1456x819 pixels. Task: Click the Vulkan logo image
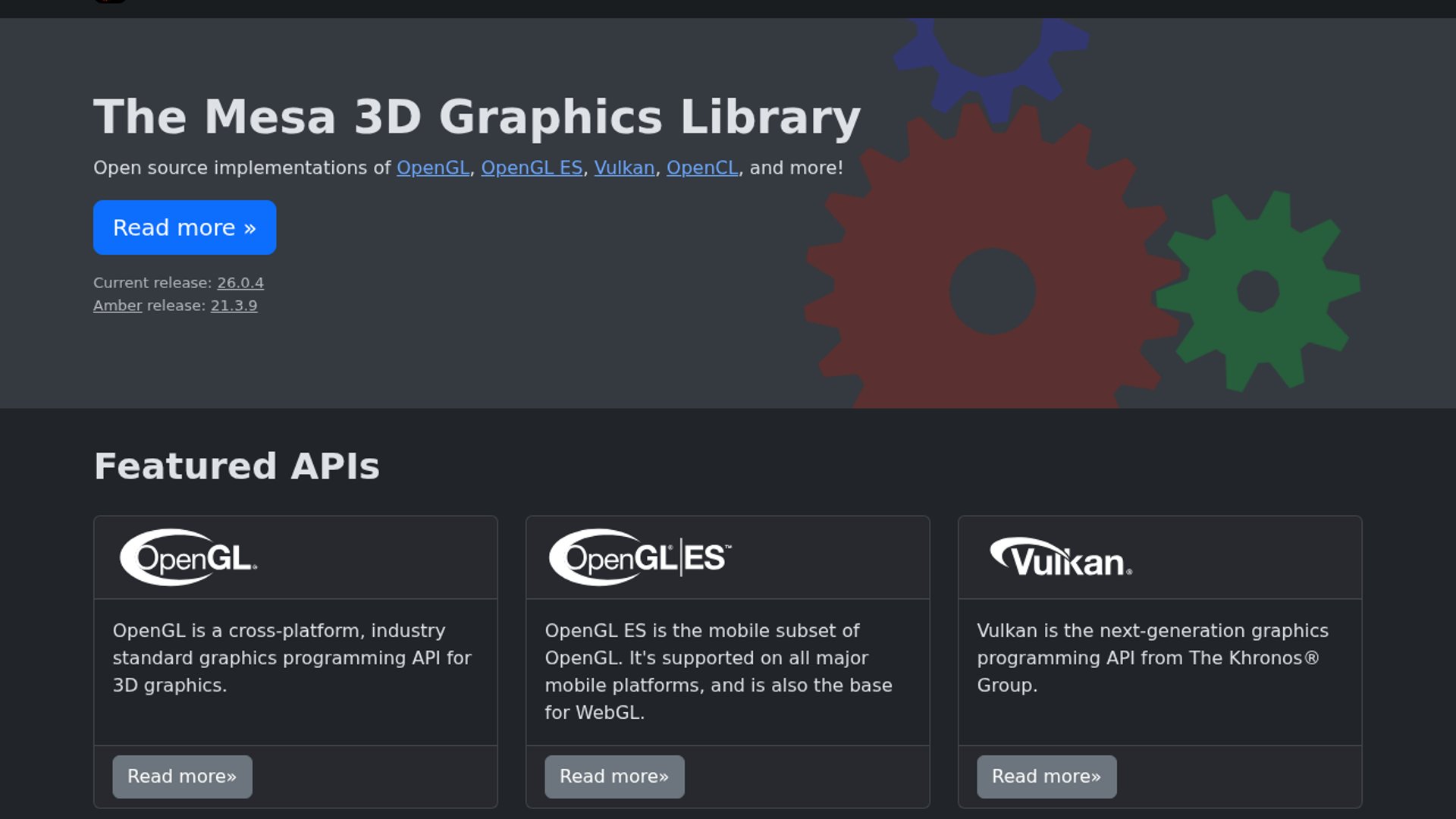(1061, 558)
